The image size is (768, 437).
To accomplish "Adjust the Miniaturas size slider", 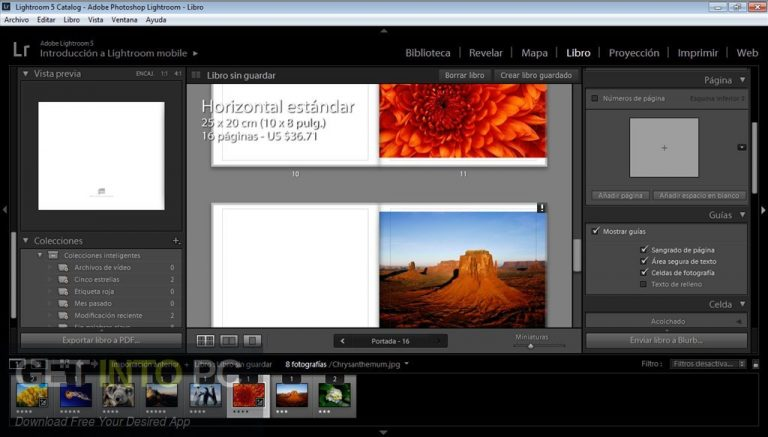I will (530, 346).
